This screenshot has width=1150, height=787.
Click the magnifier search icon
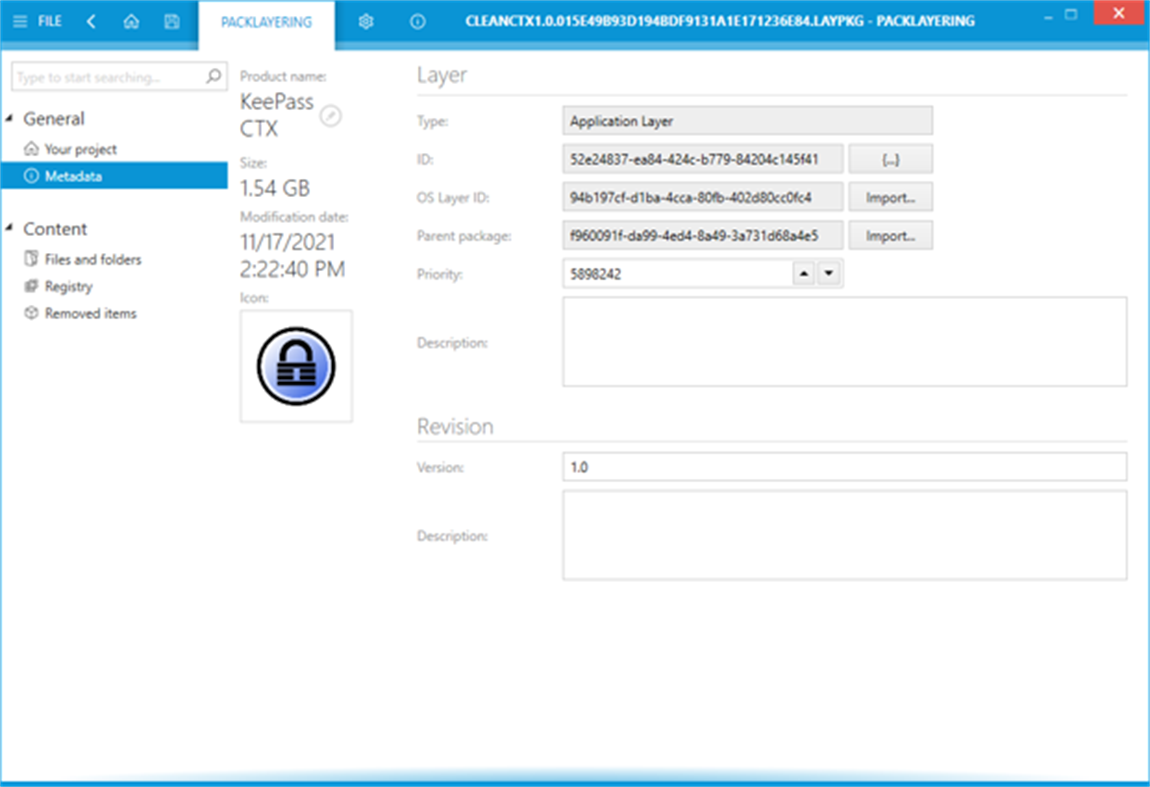coord(213,76)
